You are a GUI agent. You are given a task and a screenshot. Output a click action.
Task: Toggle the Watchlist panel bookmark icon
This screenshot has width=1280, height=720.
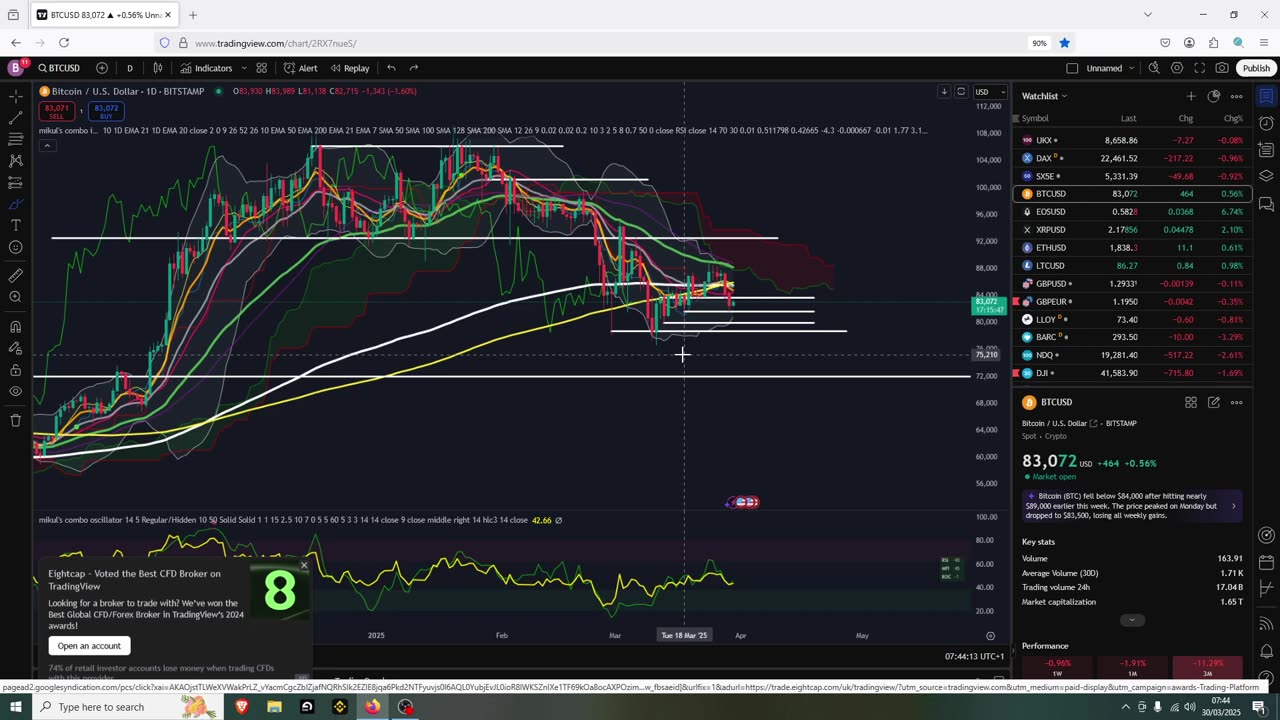[1266, 96]
